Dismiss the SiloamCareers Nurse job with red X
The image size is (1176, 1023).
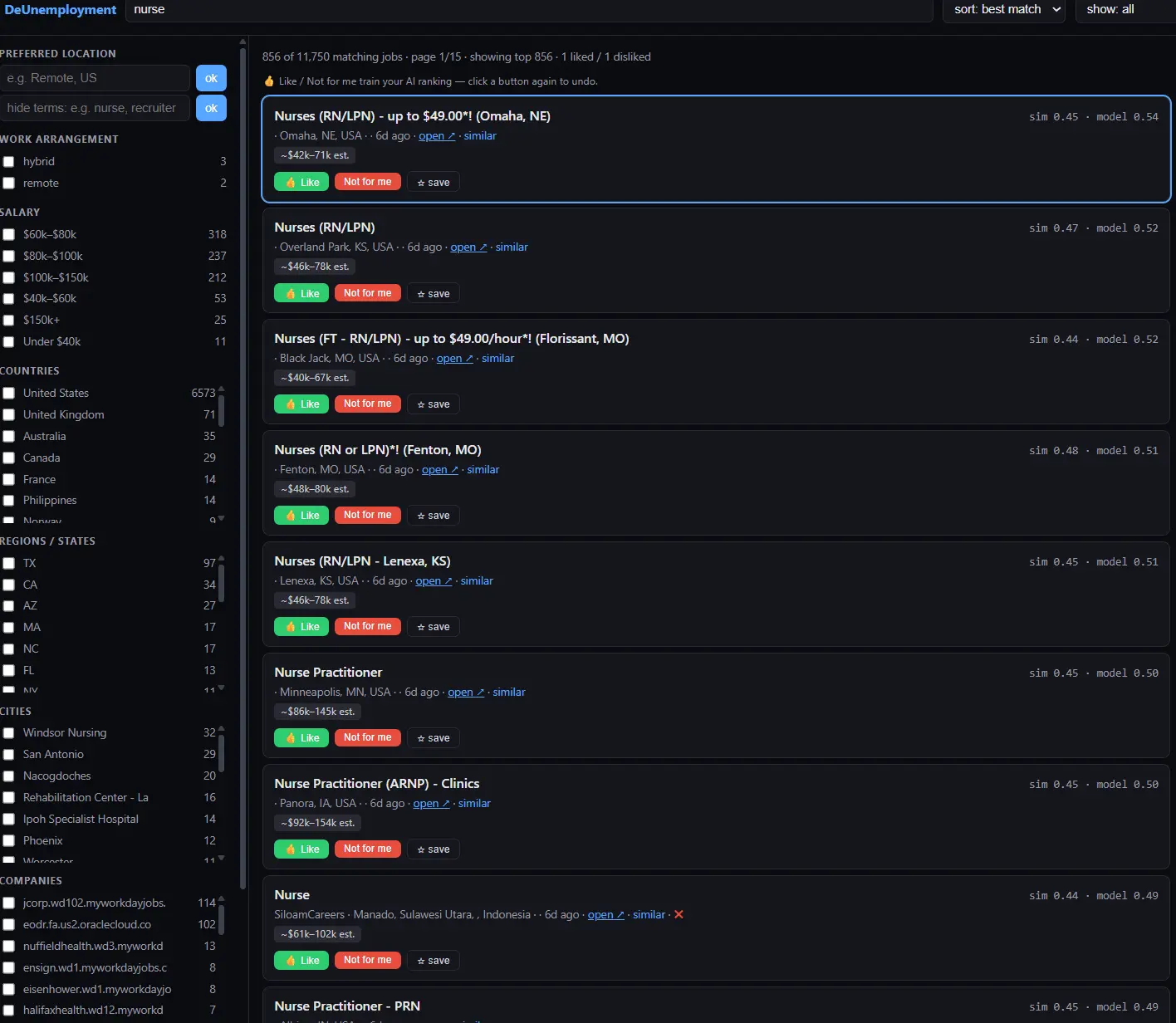679,914
